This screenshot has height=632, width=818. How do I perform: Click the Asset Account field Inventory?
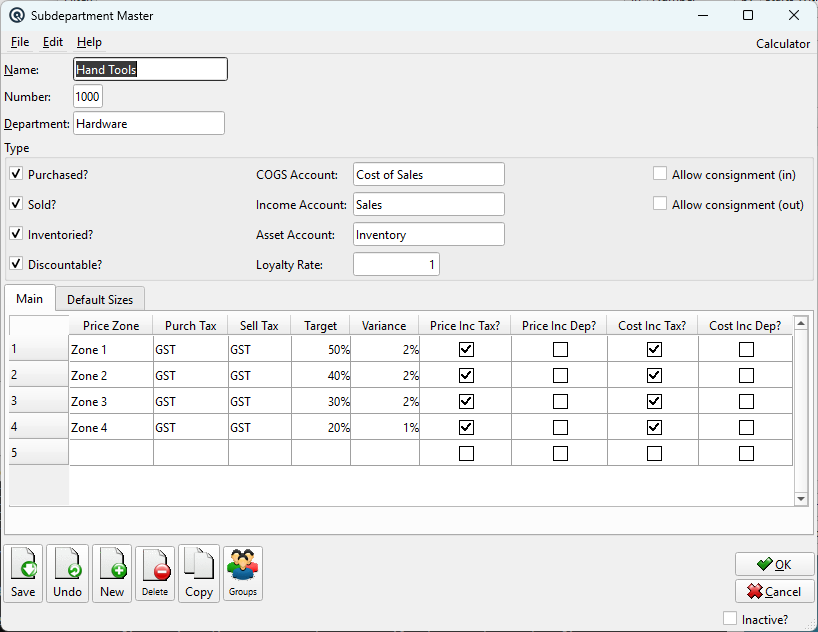coord(429,234)
